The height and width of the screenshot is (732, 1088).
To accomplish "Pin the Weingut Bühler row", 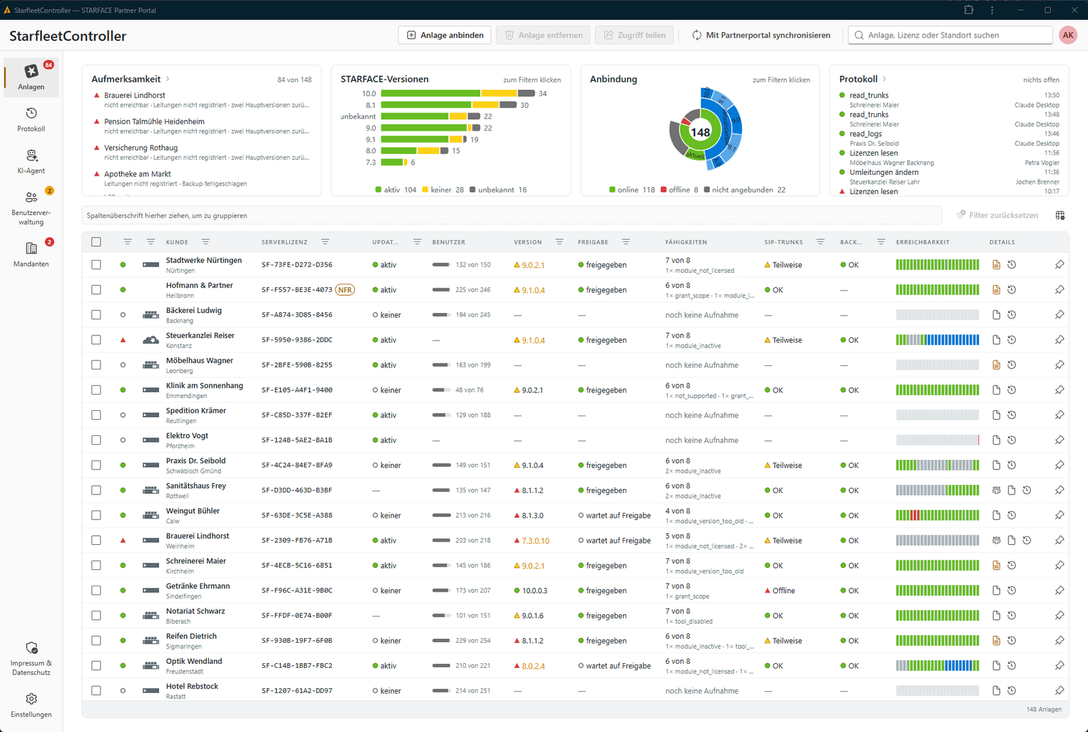I will coord(1060,516).
